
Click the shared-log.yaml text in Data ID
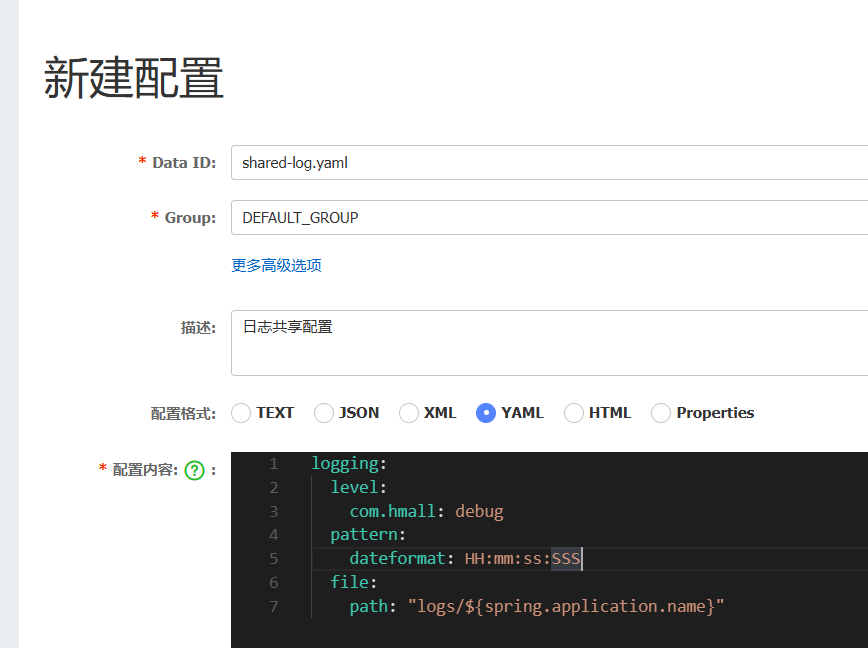click(x=292, y=162)
